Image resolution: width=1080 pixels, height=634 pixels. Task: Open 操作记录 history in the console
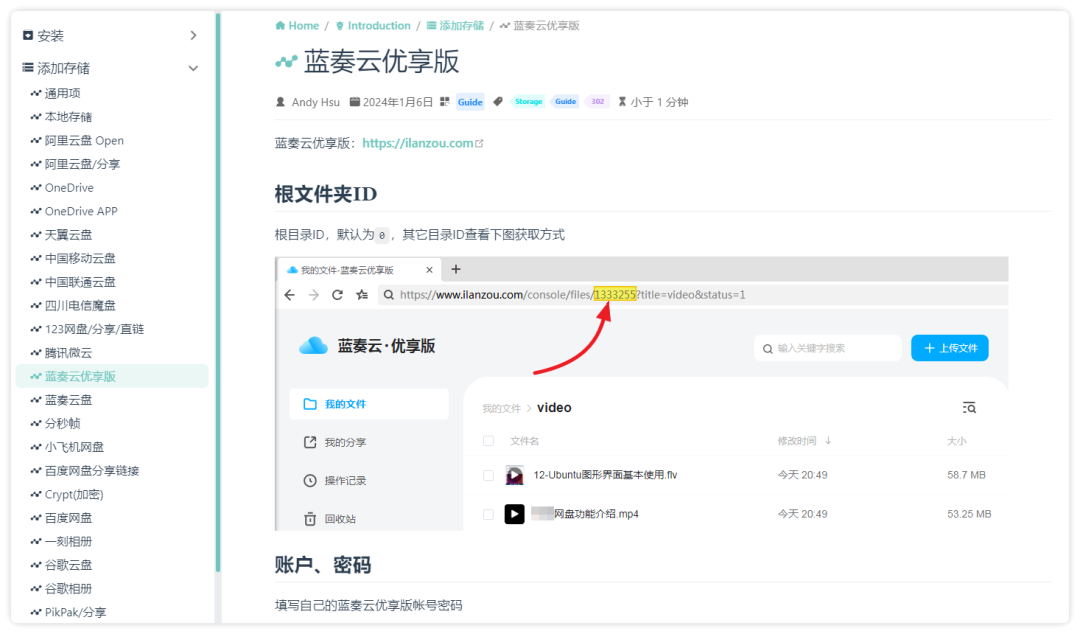click(x=335, y=480)
